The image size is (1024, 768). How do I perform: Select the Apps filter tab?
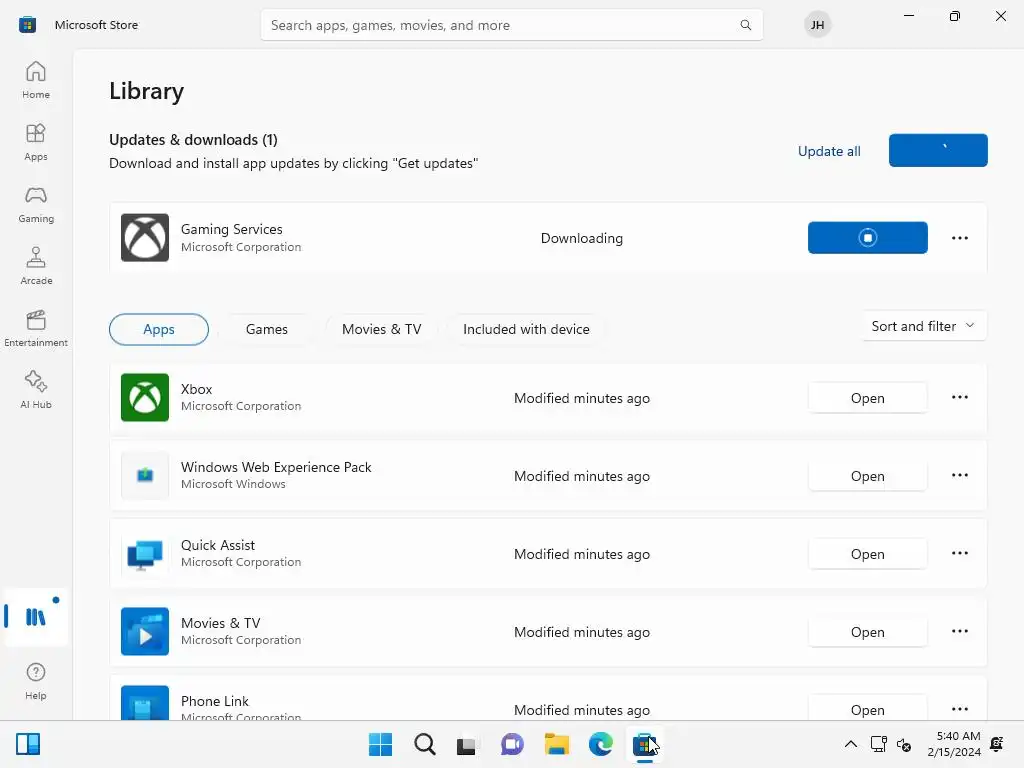click(x=159, y=329)
